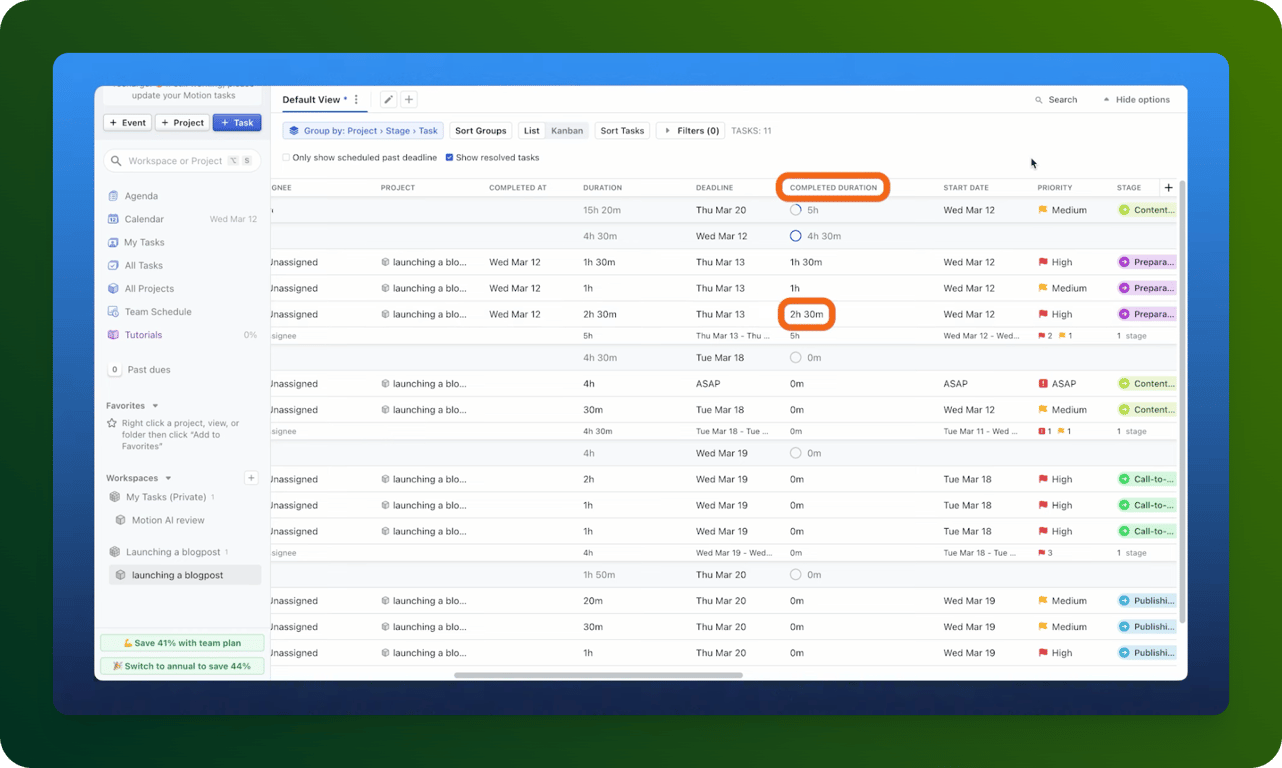Click Hide options to collapse the toolbar
Viewport: 1282px width, 768px height.
tap(1136, 100)
